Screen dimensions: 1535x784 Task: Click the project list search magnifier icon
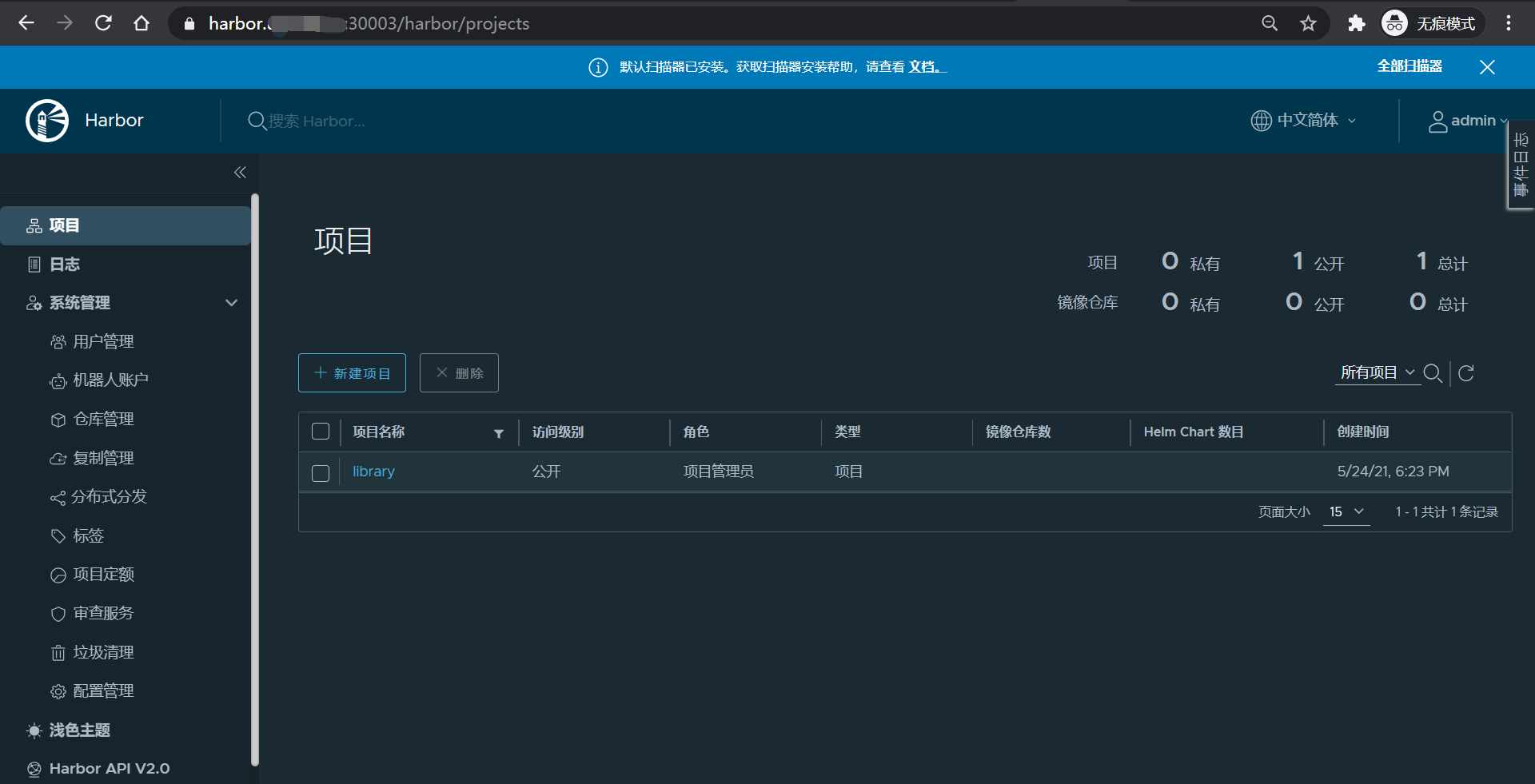click(1433, 373)
